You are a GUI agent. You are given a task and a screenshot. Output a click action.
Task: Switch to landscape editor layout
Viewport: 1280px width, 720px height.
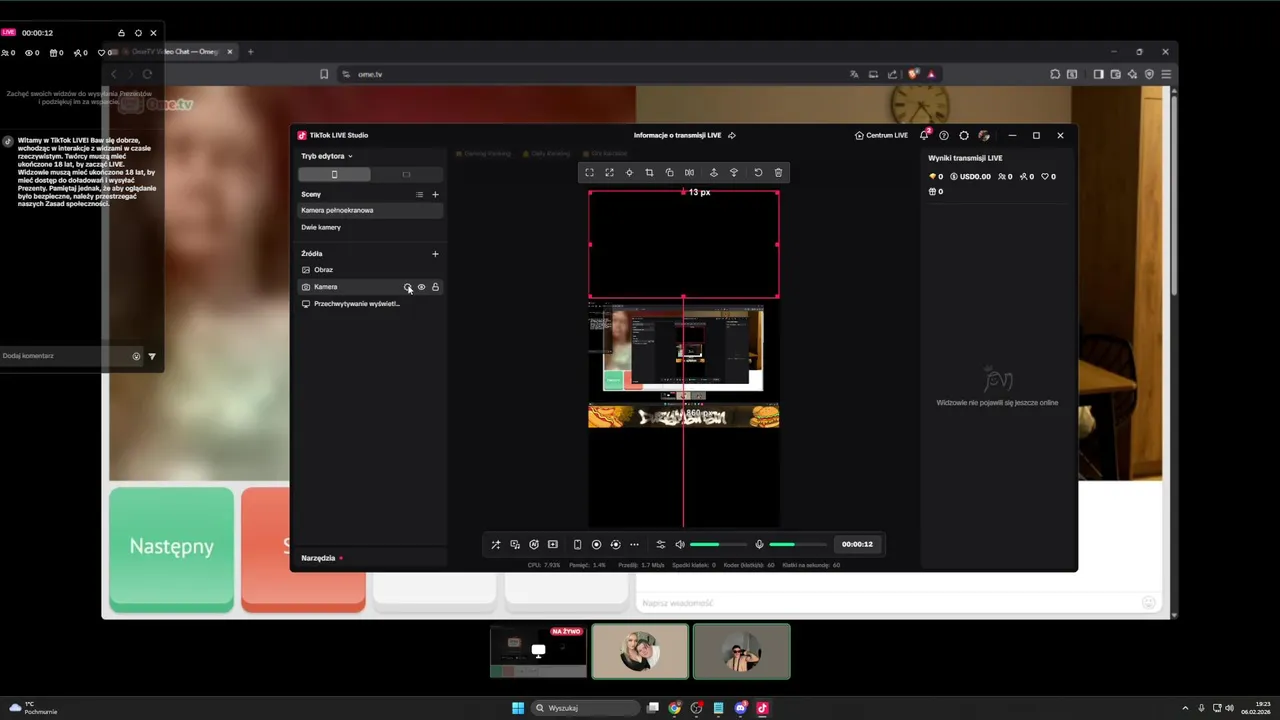point(406,174)
